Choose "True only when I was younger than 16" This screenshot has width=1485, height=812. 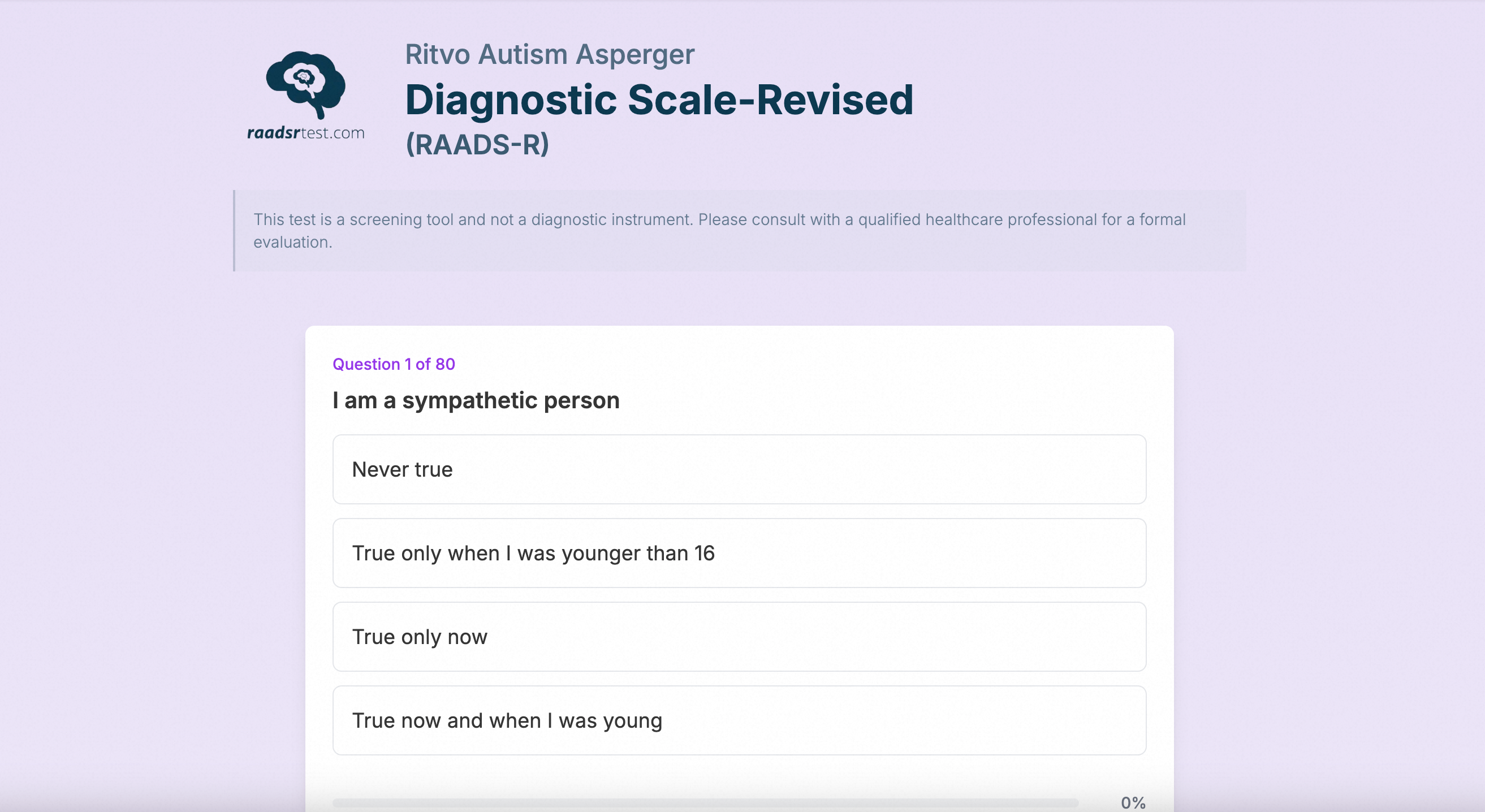pyautogui.click(x=739, y=552)
